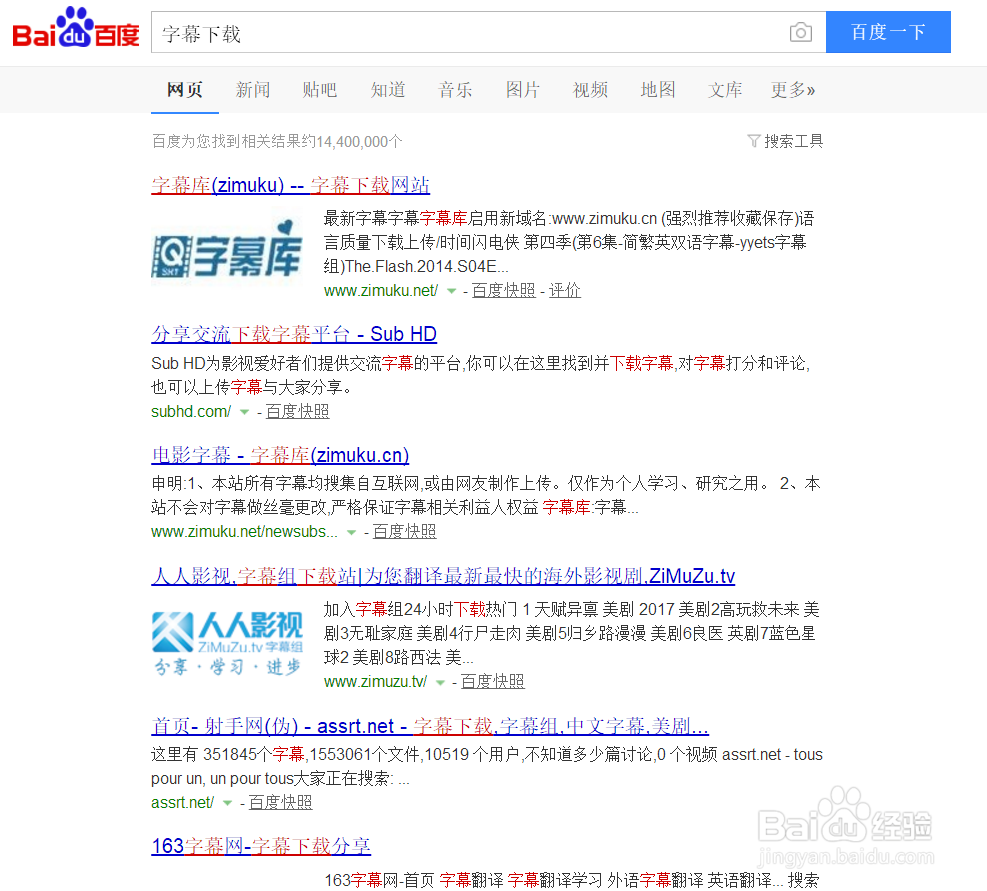The height and width of the screenshot is (891, 987).
Task: Expand the arrow next to assrt.net
Action: point(227,802)
